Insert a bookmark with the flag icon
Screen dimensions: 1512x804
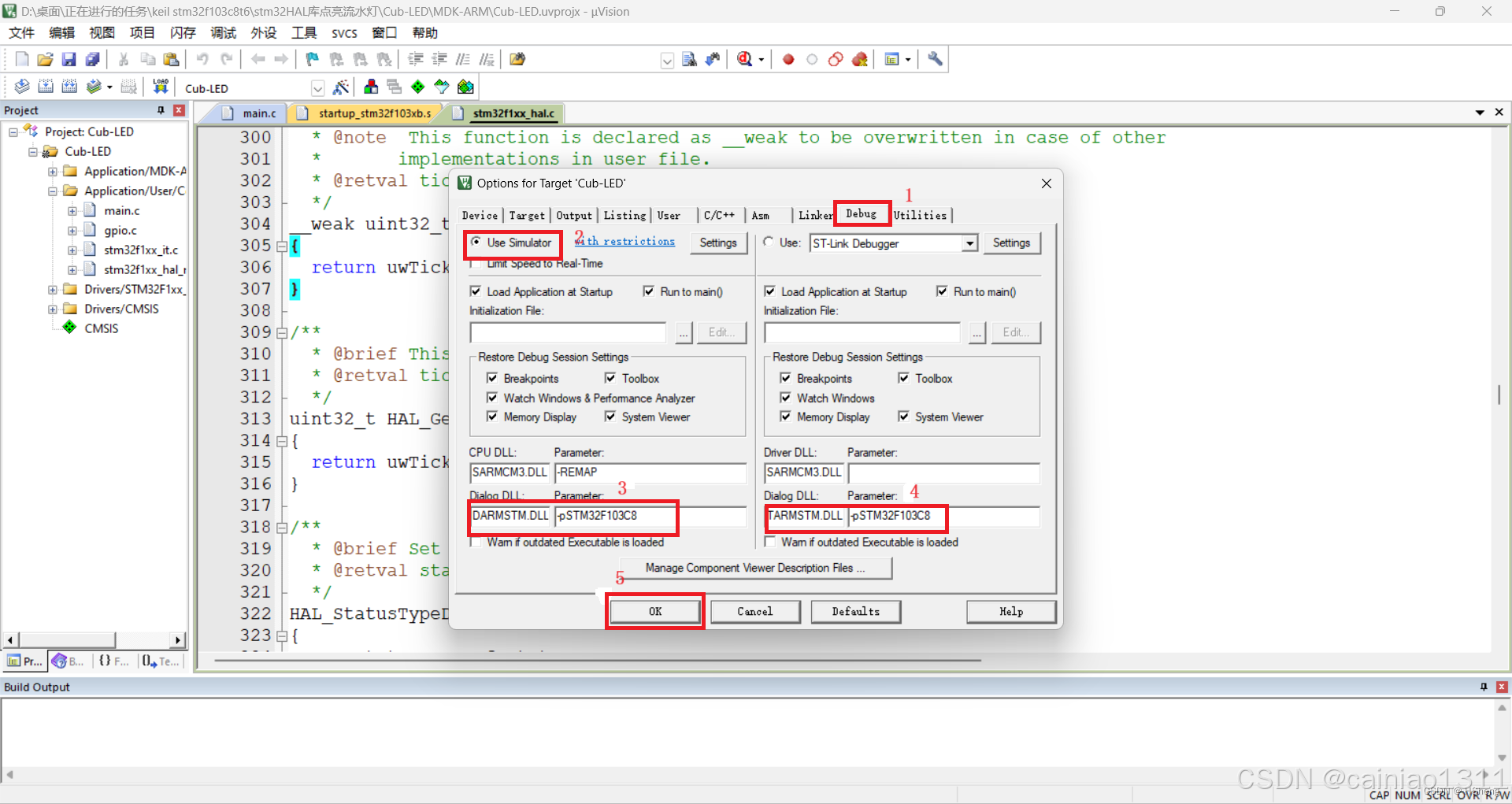[313, 59]
